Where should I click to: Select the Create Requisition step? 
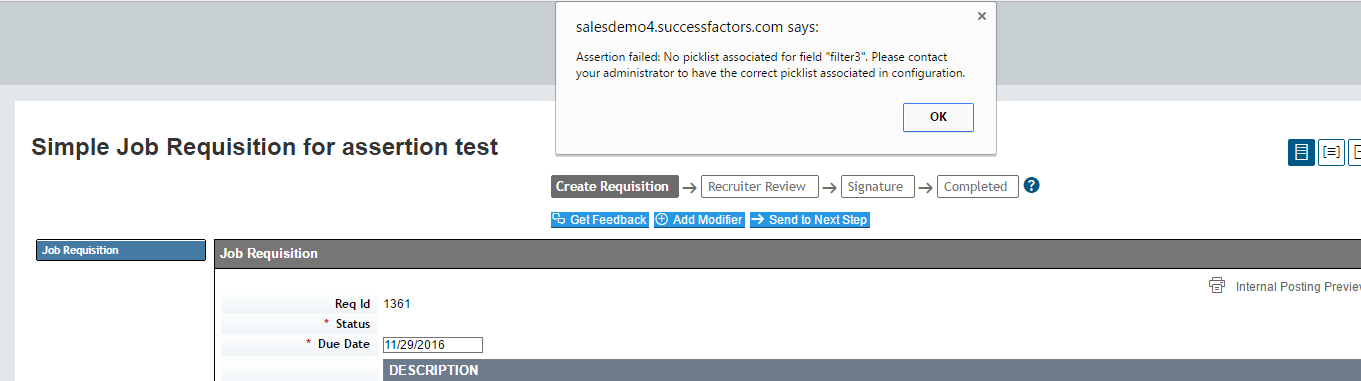[613, 187]
